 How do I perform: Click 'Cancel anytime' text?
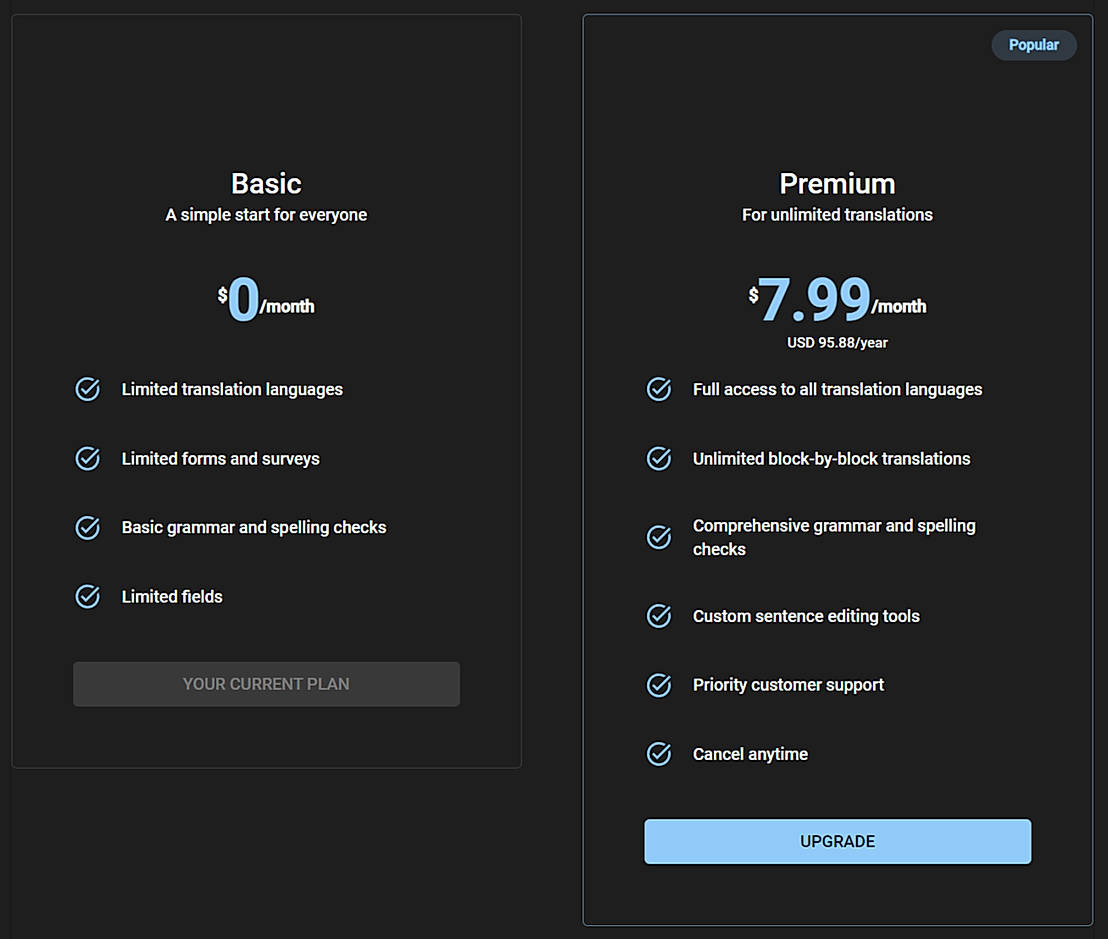pyautogui.click(x=750, y=754)
